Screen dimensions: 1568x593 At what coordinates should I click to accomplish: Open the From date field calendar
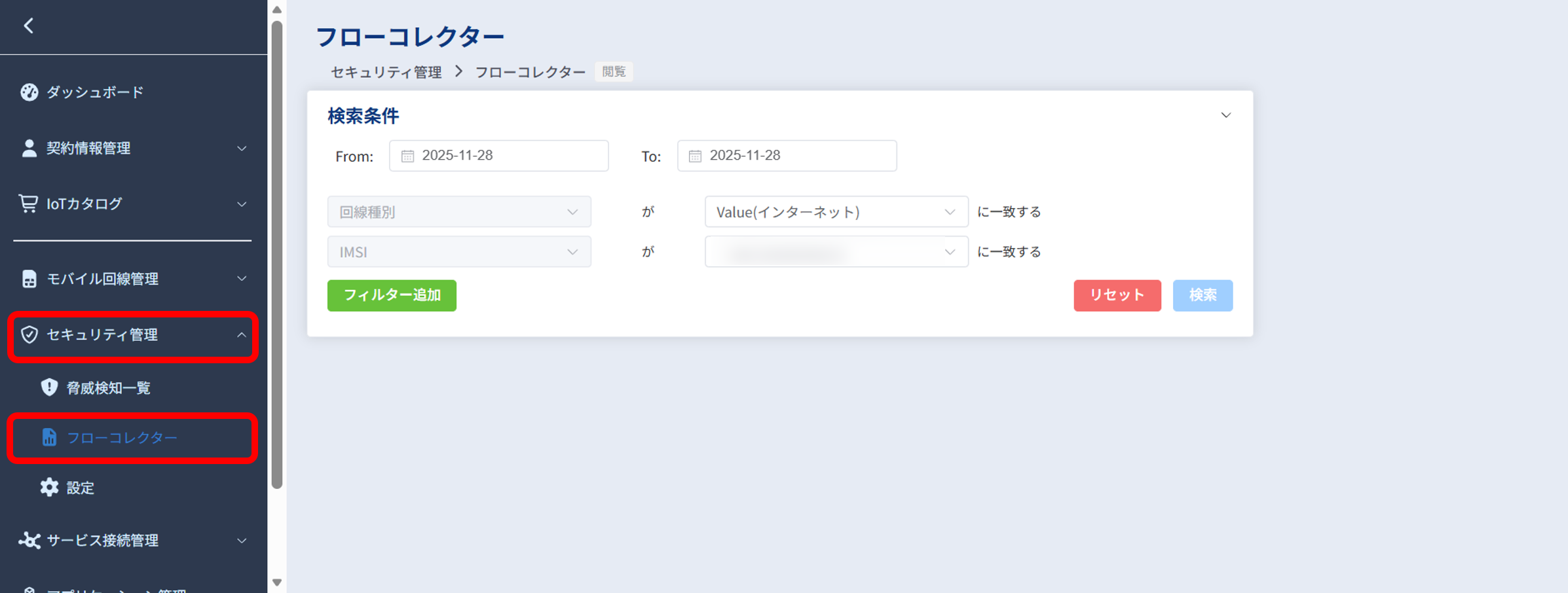407,155
